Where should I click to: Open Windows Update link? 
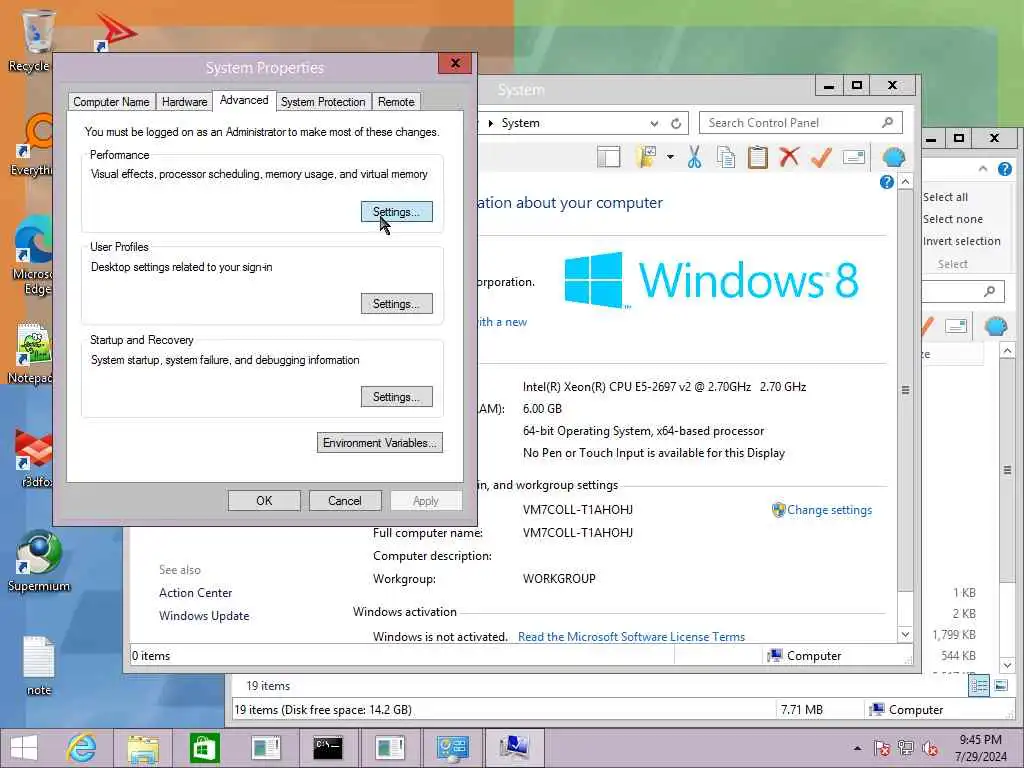tap(204, 616)
